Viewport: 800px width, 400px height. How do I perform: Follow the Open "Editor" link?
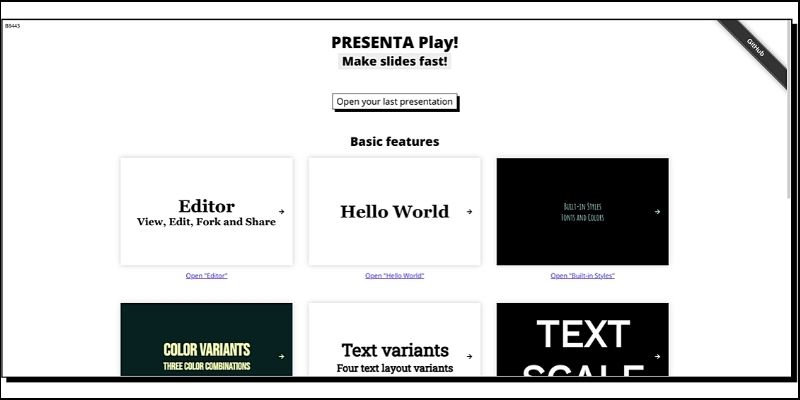click(207, 276)
